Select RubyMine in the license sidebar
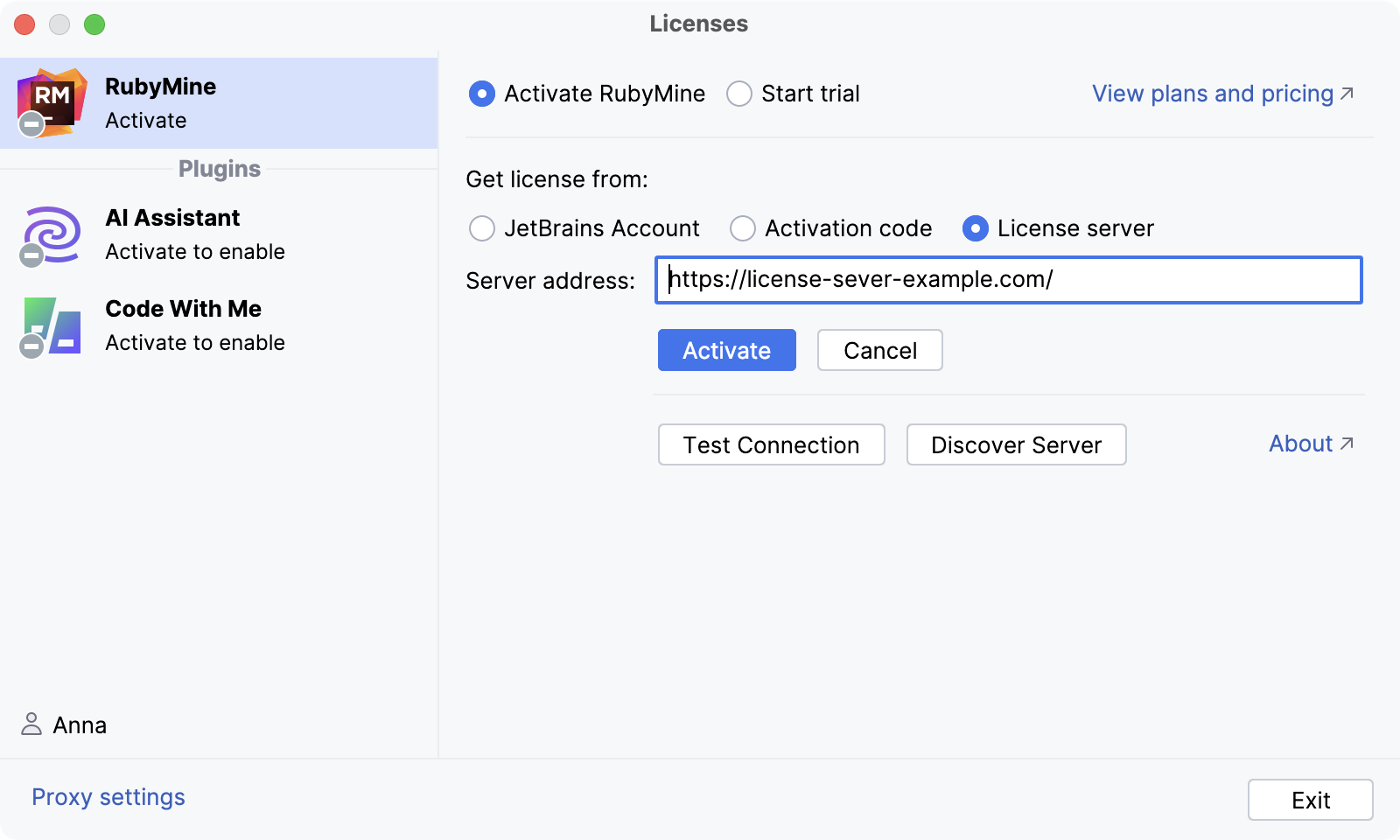Screen dimensions: 1400x840 (x=219, y=102)
